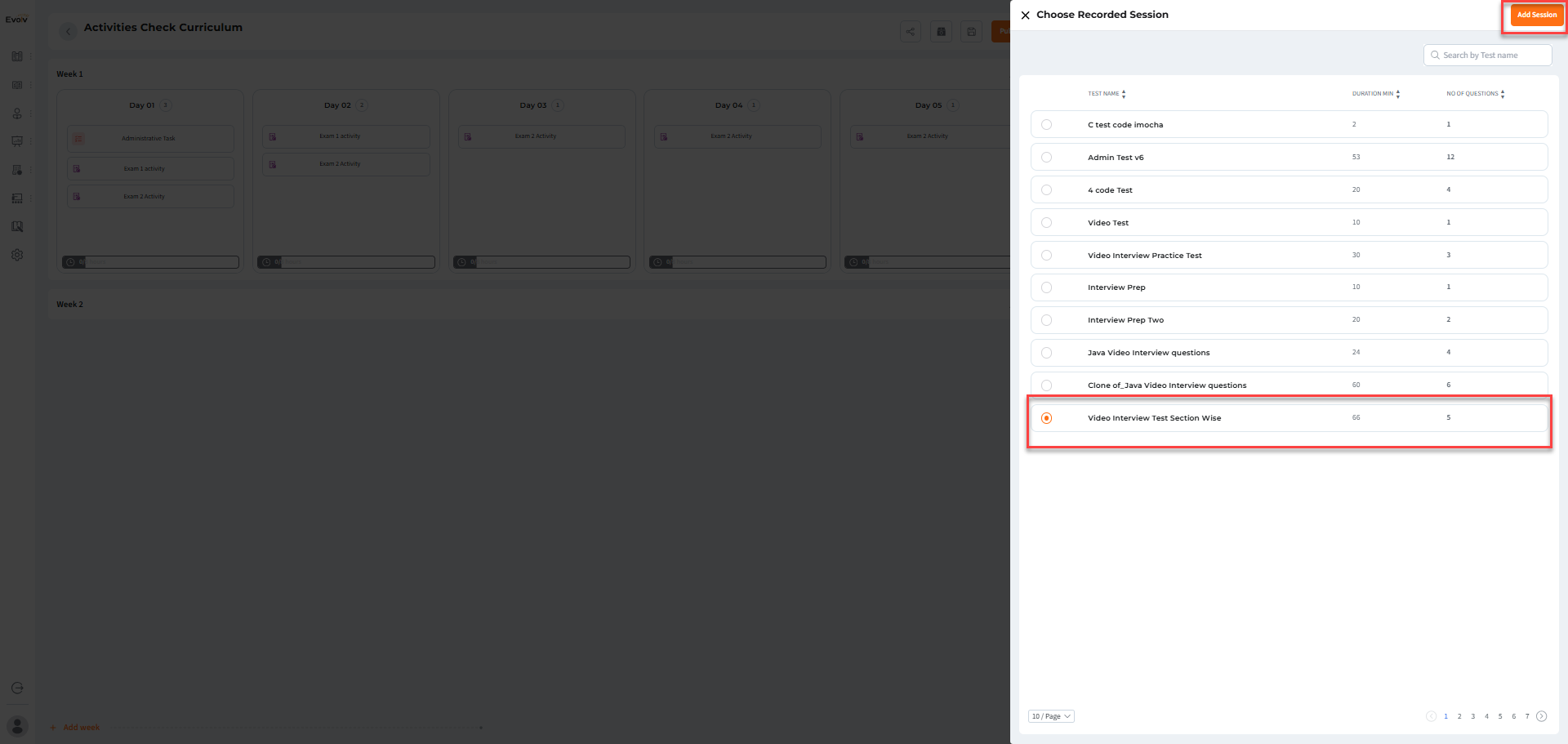This screenshot has height=744, width=1568.
Task: Jump to pagination page 4
Action: point(1486,716)
